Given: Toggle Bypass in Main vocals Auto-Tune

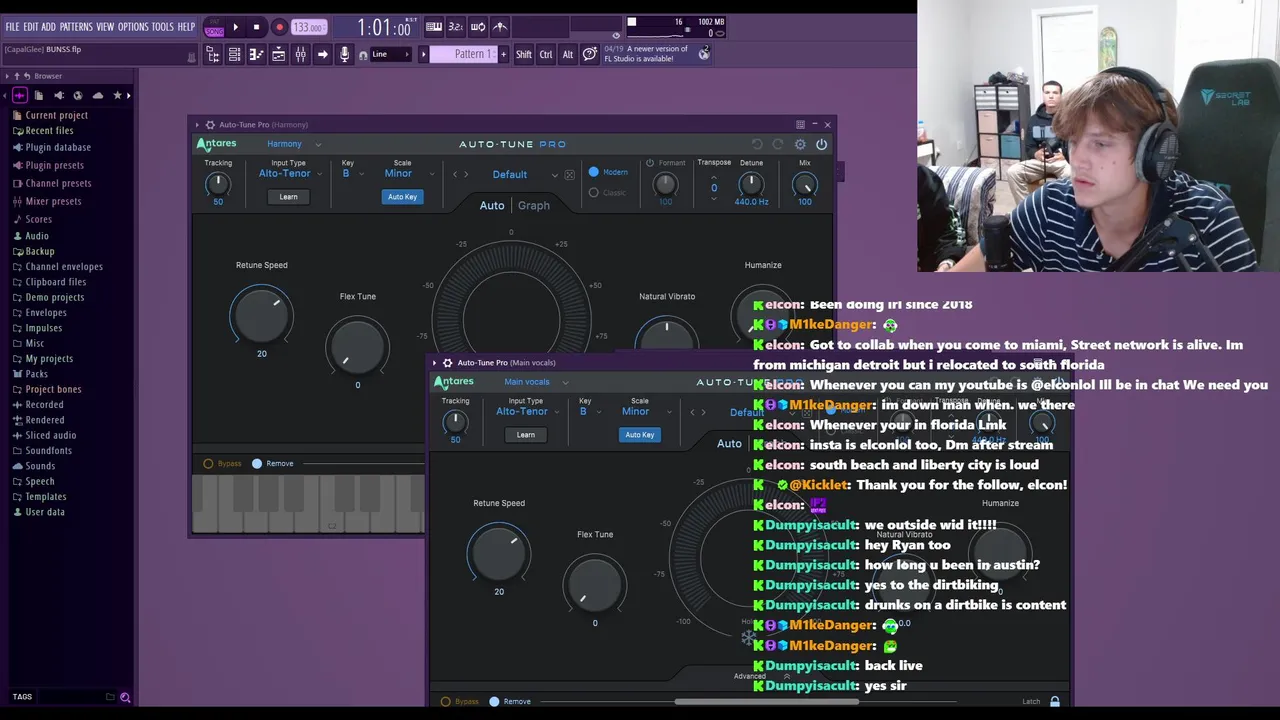Looking at the screenshot, I should click(x=446, y=701).
